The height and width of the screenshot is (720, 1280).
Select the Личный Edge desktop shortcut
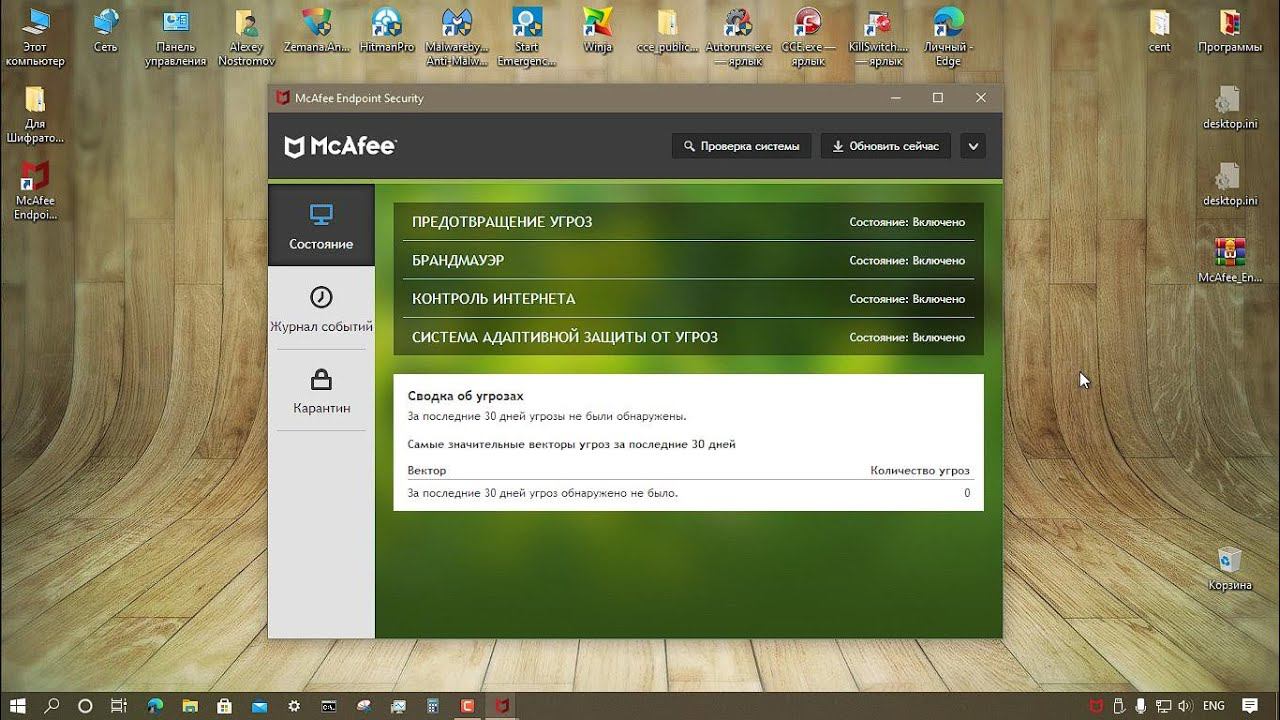pos(948,38)
